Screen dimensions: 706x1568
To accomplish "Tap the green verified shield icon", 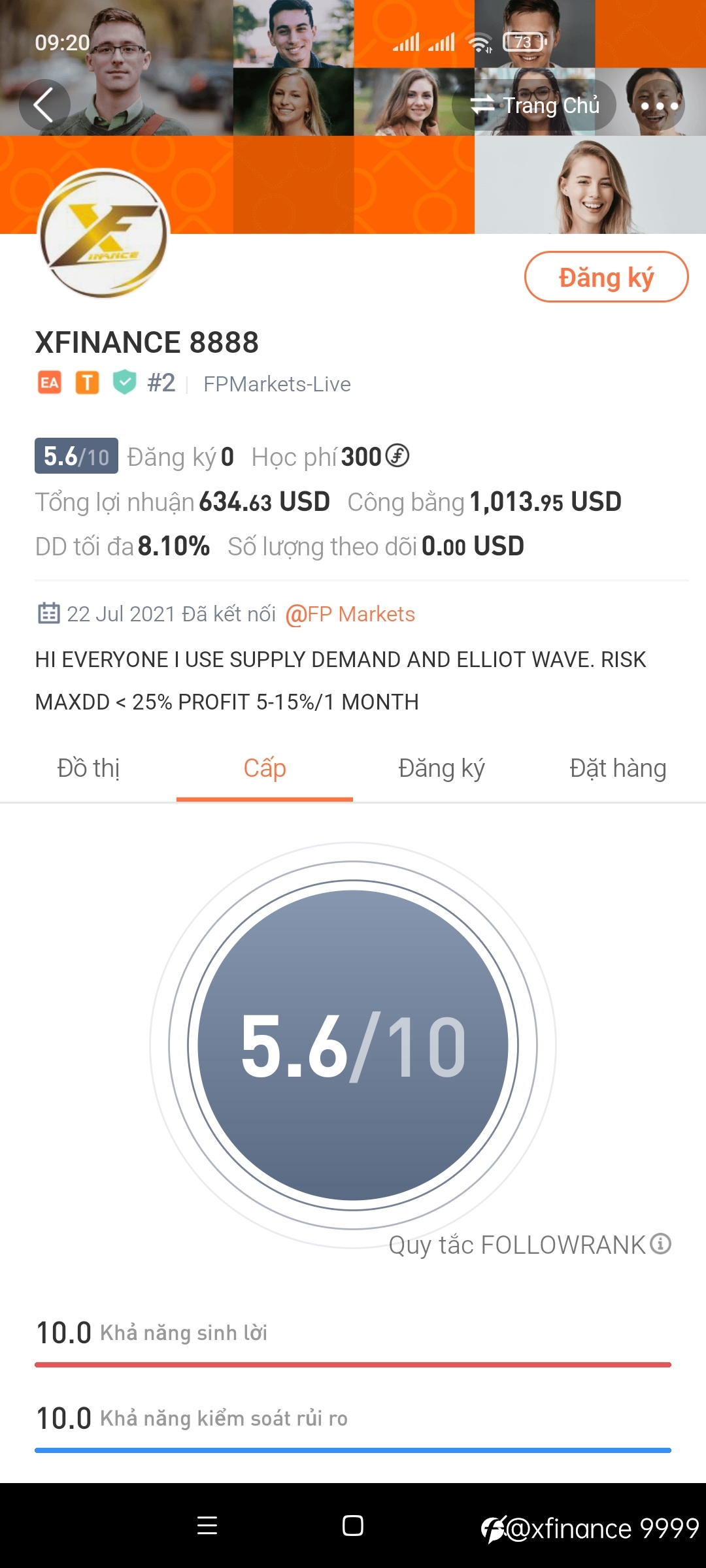I will tap(124, 383).
